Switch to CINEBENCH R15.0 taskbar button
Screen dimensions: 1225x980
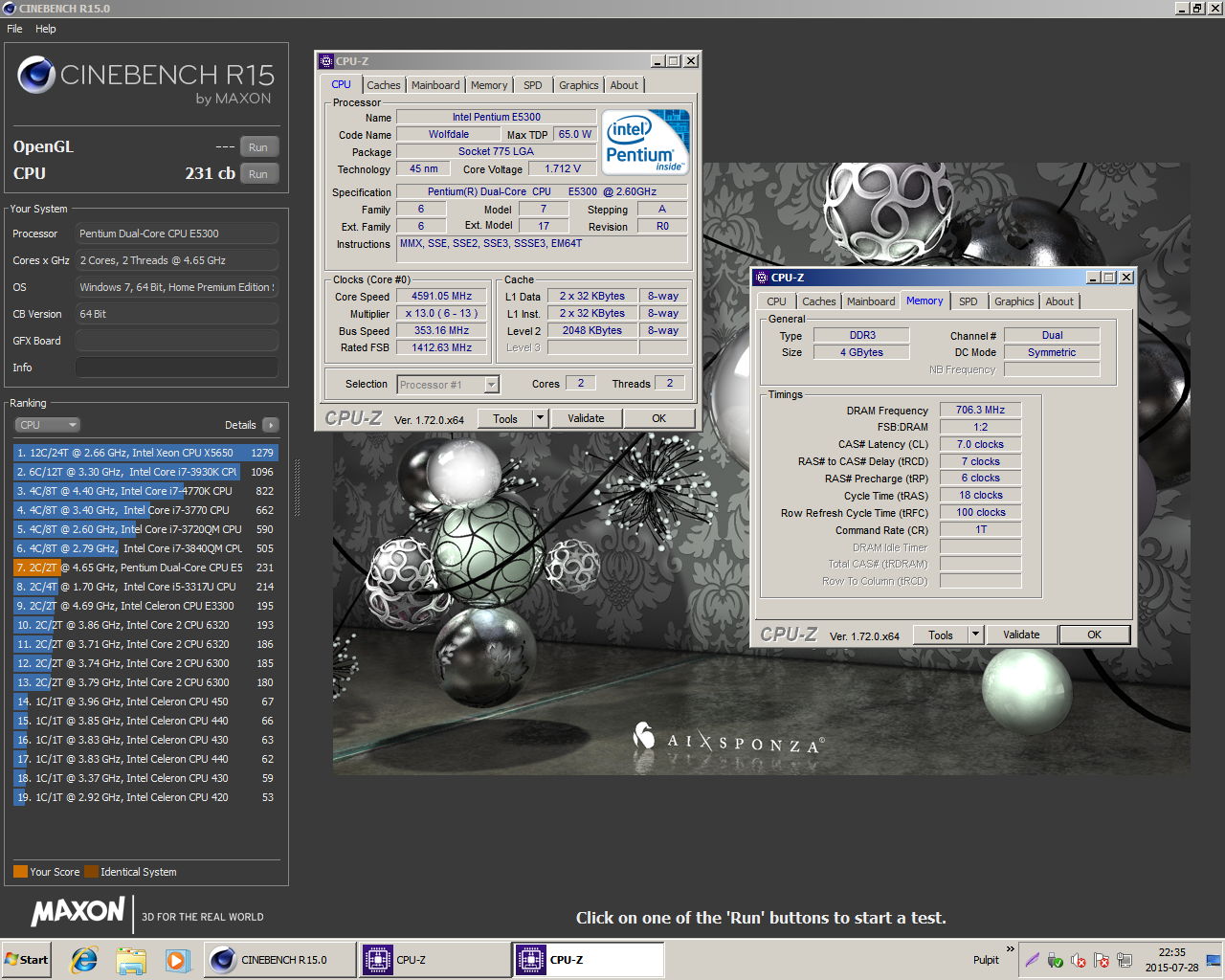tap(278, 960)
